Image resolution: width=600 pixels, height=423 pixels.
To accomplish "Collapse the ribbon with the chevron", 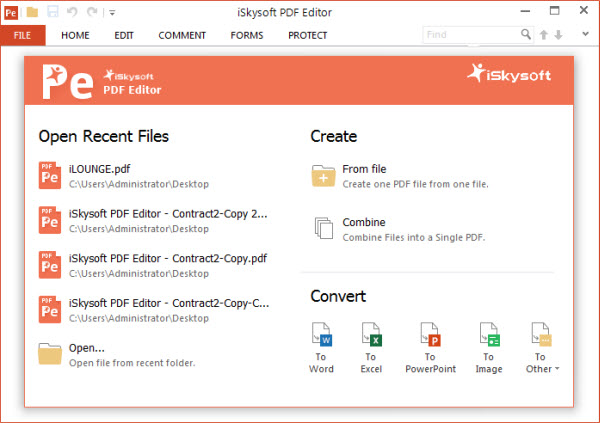I will [x=585, y=34].
